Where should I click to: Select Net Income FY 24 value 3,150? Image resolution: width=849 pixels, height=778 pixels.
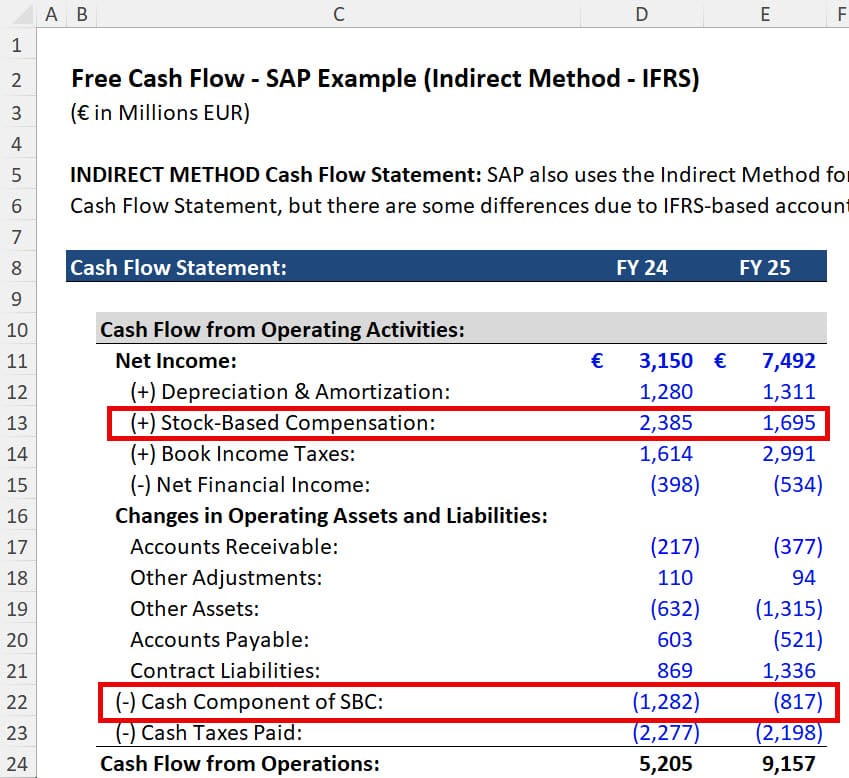point(665,361)
